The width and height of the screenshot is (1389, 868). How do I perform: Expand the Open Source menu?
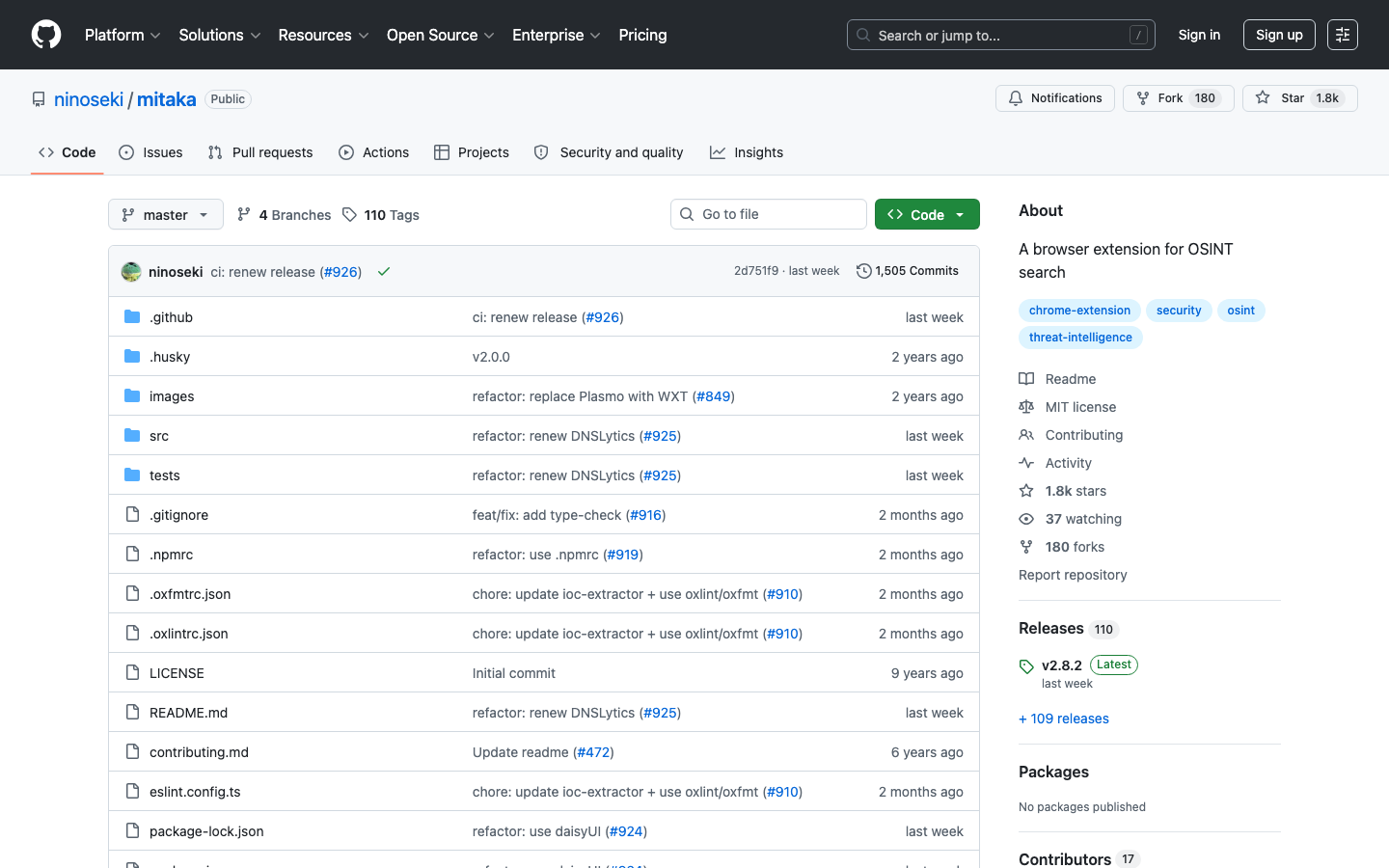pyautogui.click(x=441, y=35)
